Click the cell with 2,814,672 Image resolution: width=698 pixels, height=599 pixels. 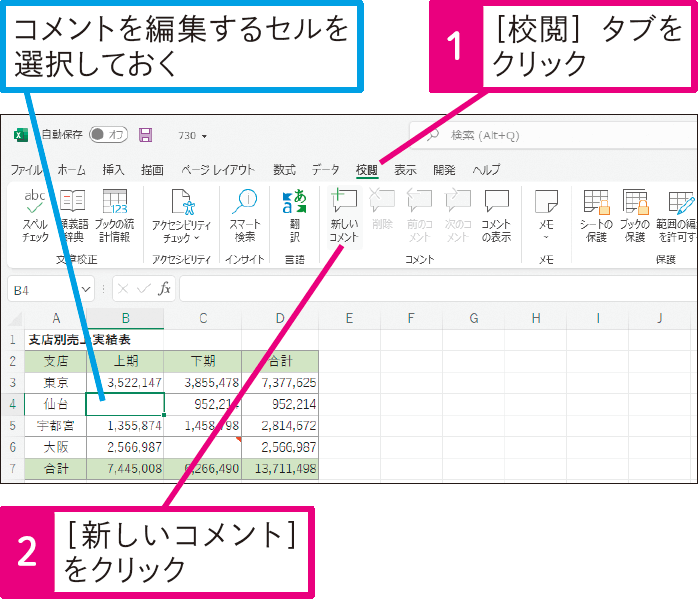(280, 425)
